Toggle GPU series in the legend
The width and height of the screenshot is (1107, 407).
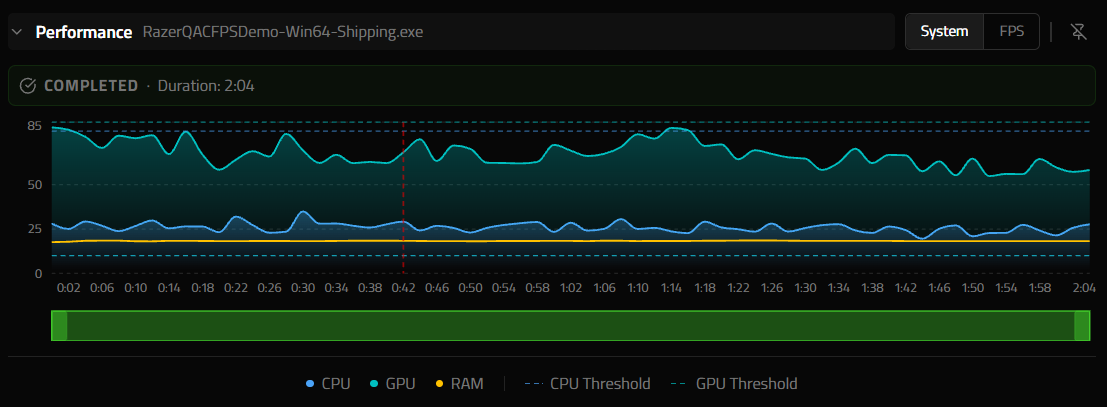pos(393,384)
